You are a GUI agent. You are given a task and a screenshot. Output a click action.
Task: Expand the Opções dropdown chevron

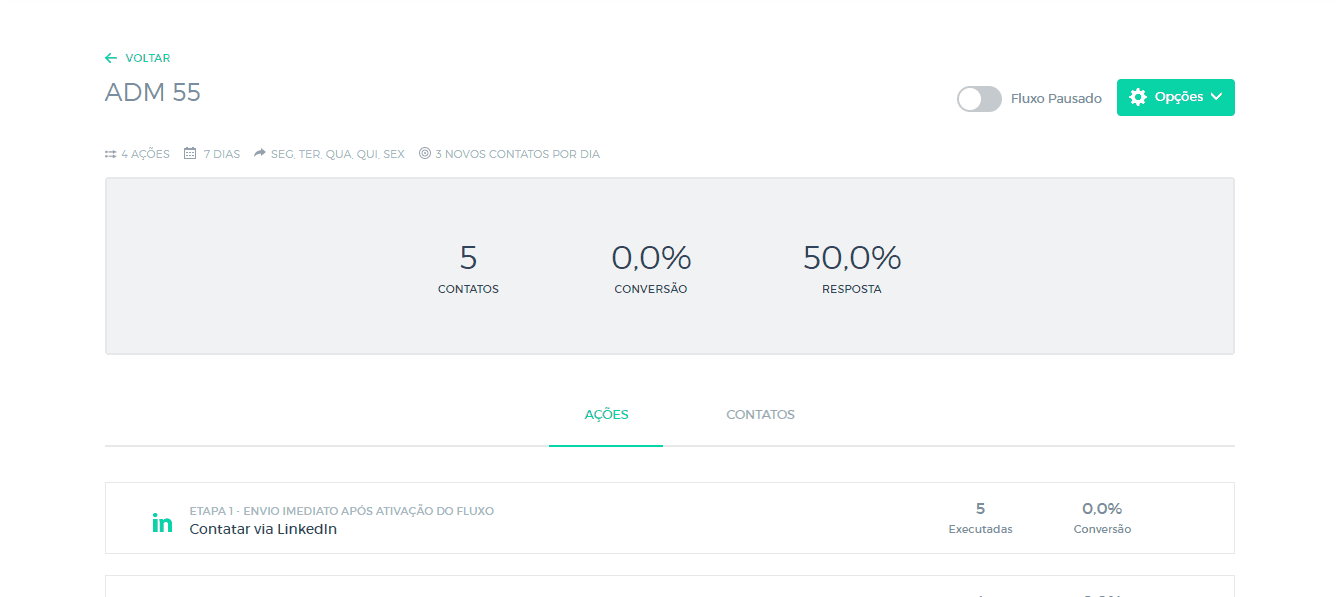1216,97
